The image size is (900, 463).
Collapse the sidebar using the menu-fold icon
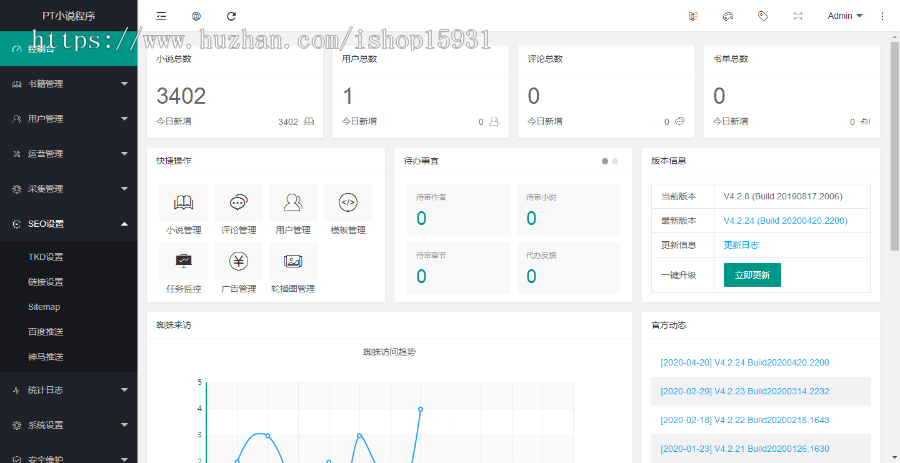[162, 16]
